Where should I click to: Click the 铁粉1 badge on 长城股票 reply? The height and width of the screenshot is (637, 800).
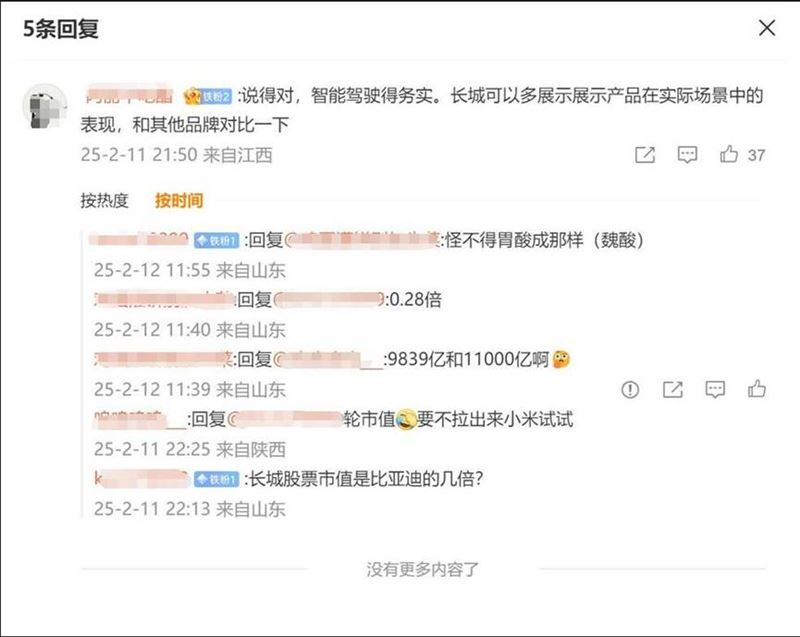click(x=216, y=479)
